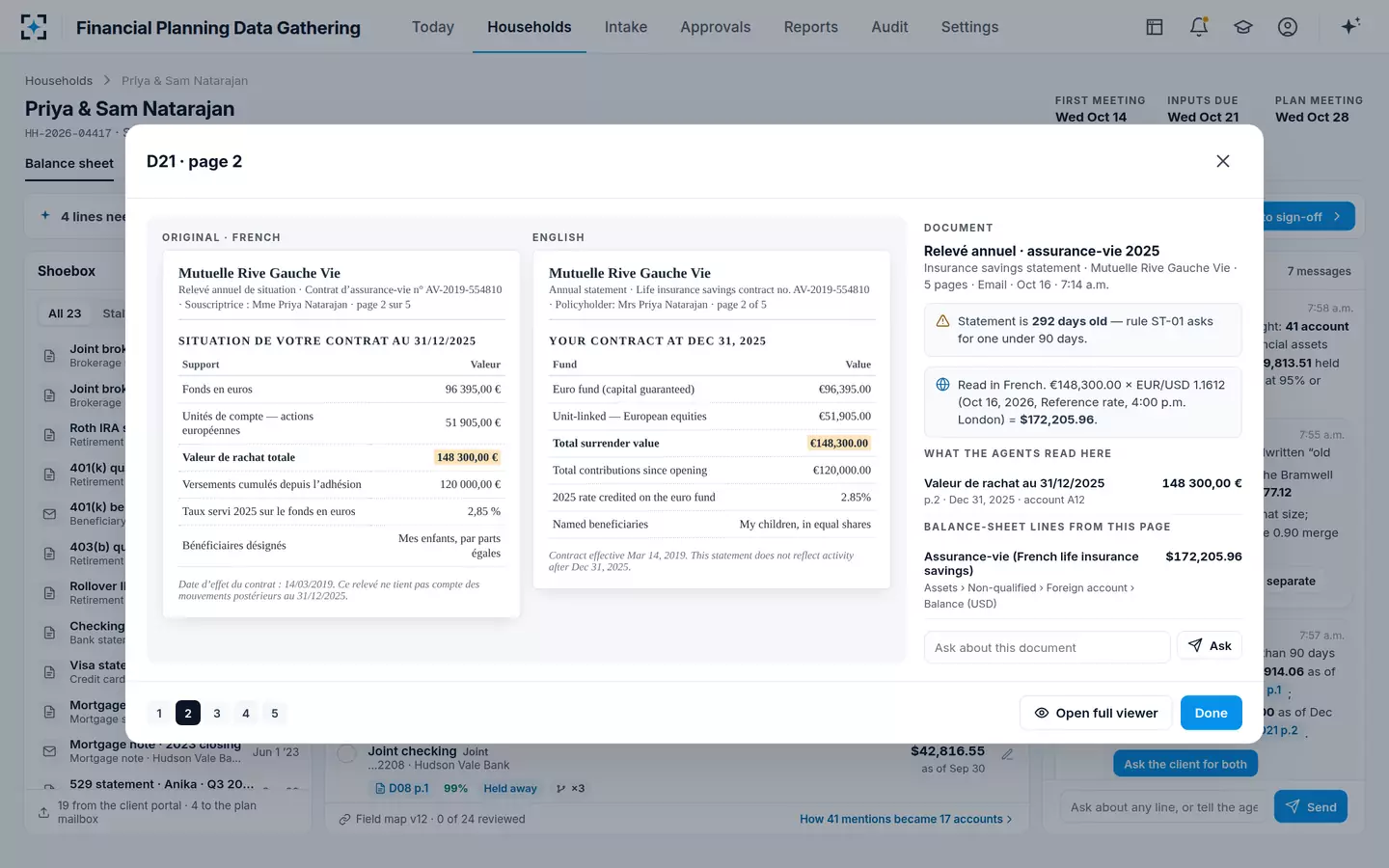The image size is (1389, 868).
Task: Open the Settings tab
Action: click(970, 27)
